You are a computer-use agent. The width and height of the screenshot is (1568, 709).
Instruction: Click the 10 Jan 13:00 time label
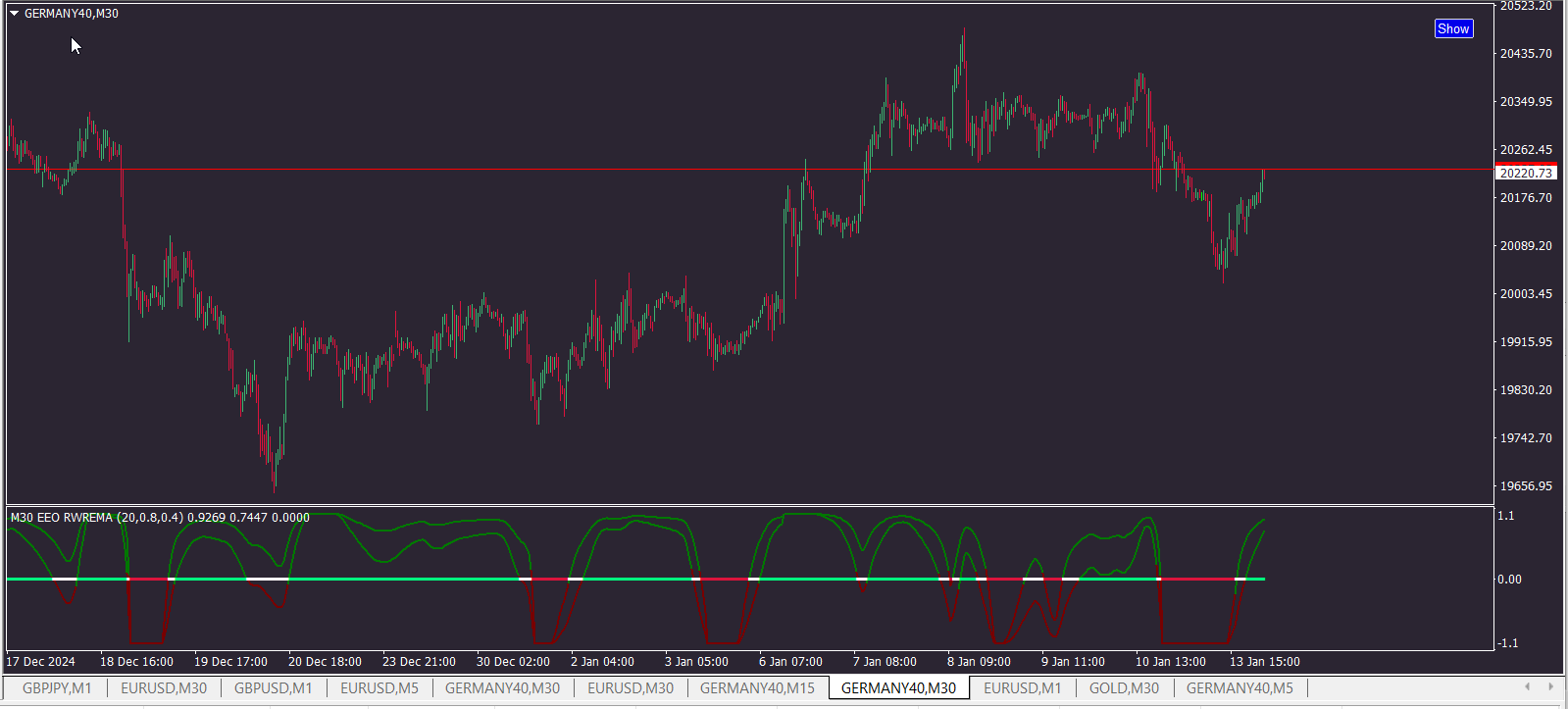pos(1171,662)
